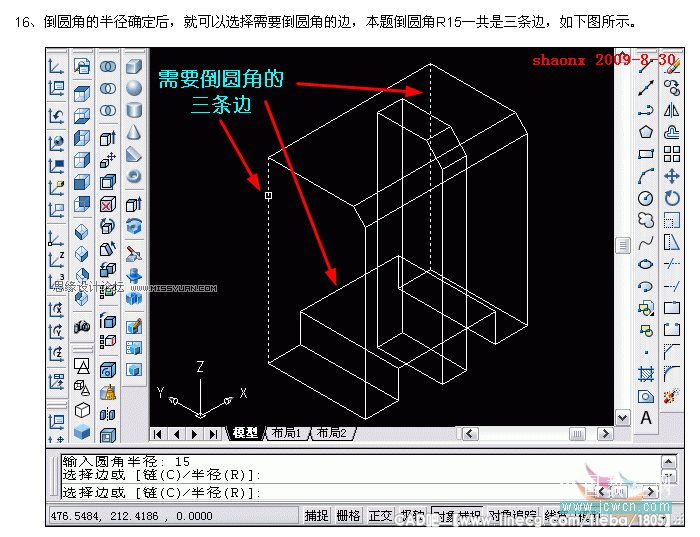Select the Cylinder solid tool
The height and width of the screenshot is (537, 700).
point(133,110)
